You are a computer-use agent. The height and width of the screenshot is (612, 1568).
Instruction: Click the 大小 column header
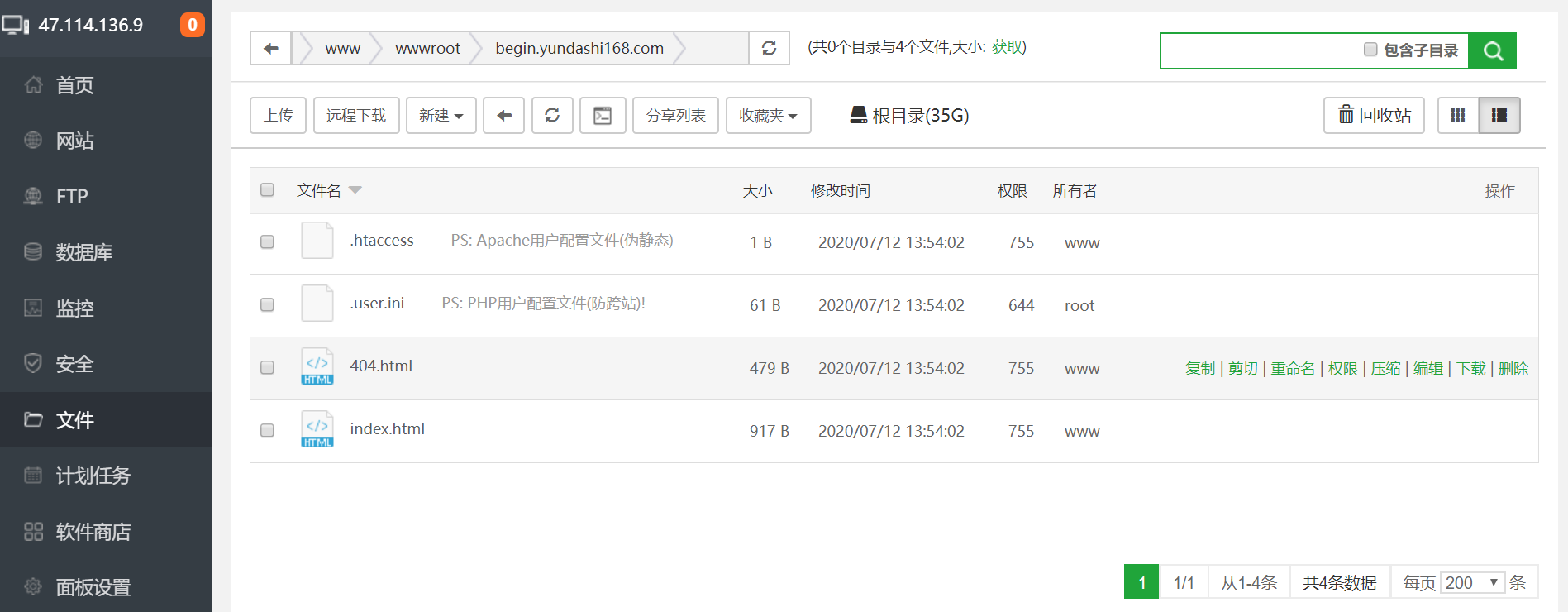[757, 191]
